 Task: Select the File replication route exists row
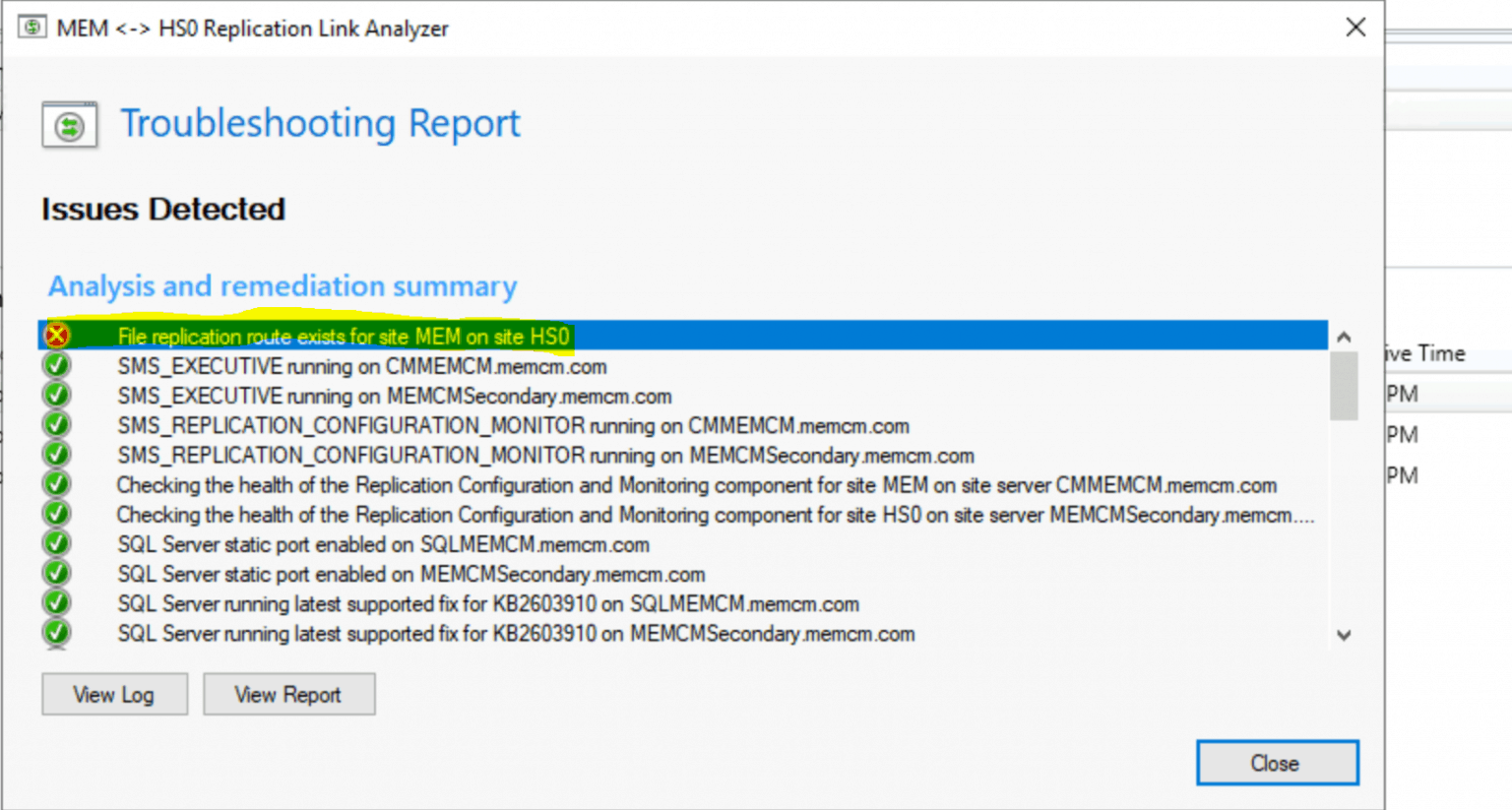[343, 337]
